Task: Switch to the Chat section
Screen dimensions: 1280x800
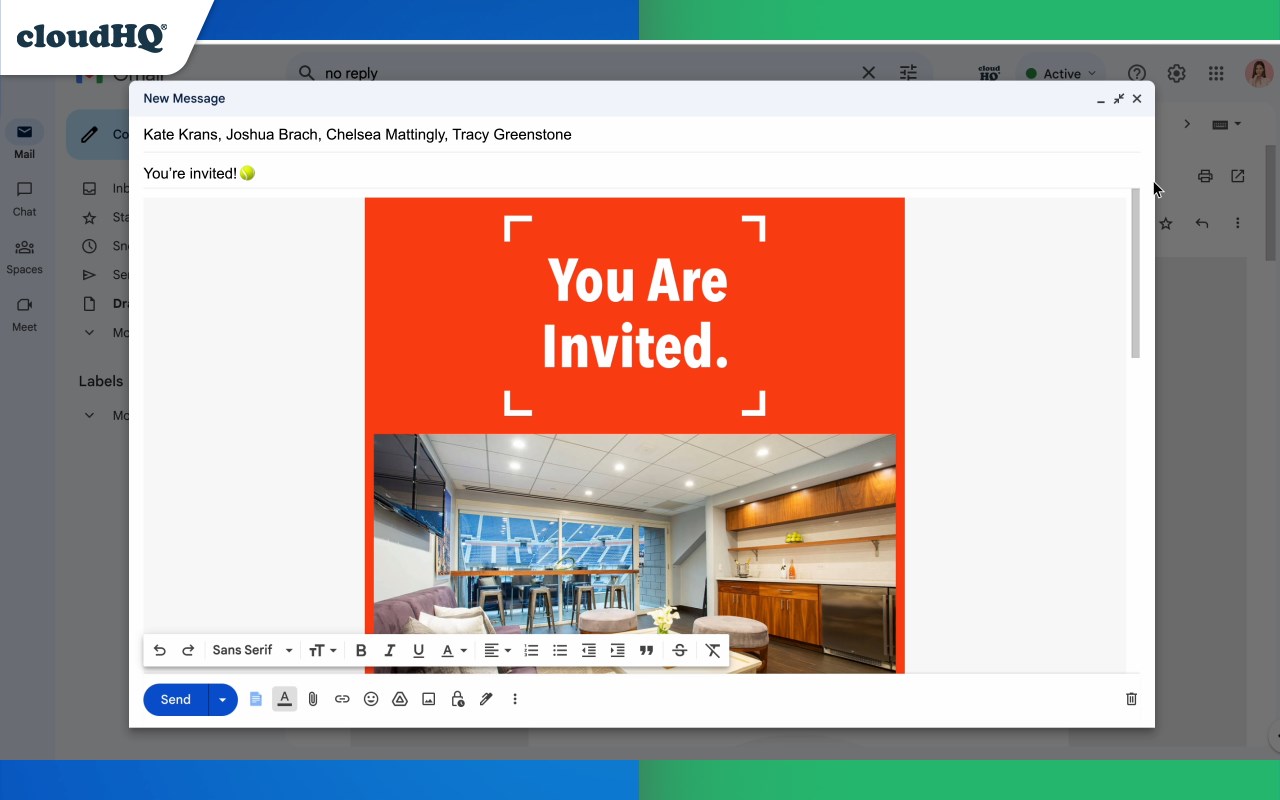Action: [x=24, y=198]
